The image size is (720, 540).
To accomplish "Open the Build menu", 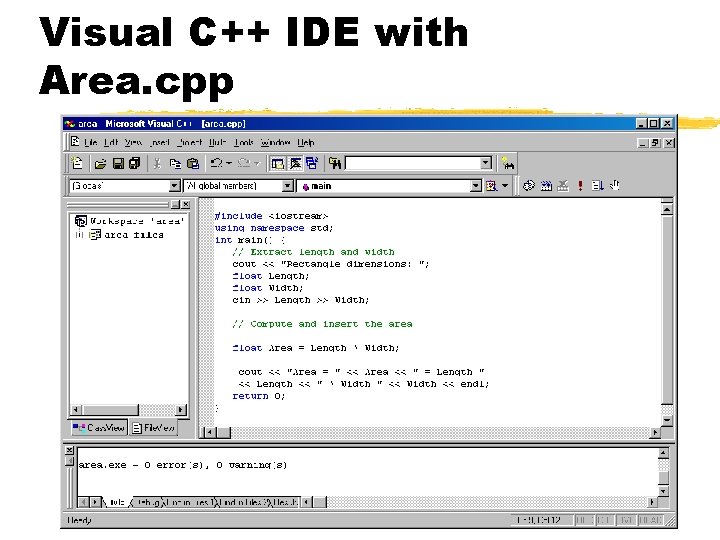I will 217,142.
